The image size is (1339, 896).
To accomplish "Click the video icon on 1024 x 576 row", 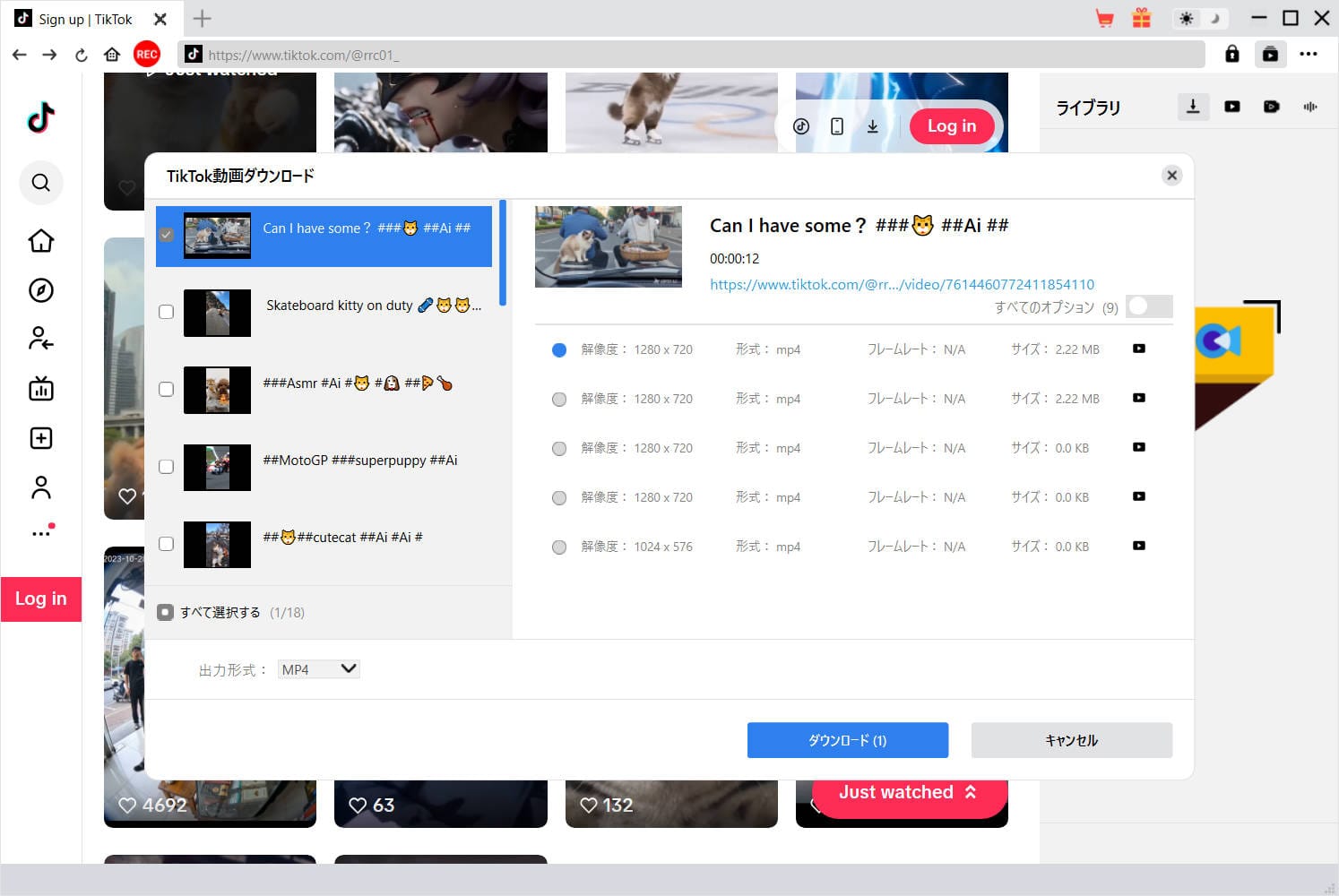I will coord(1139,546).
